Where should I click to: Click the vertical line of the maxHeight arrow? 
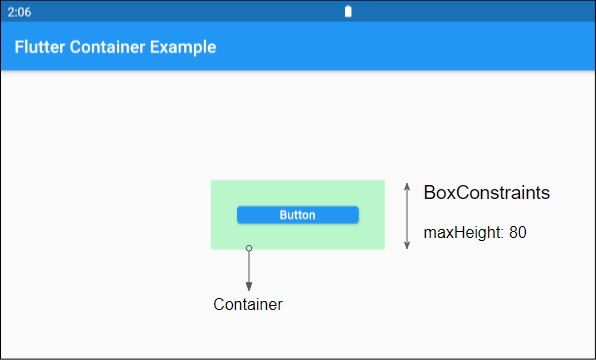tap(407, 216)
